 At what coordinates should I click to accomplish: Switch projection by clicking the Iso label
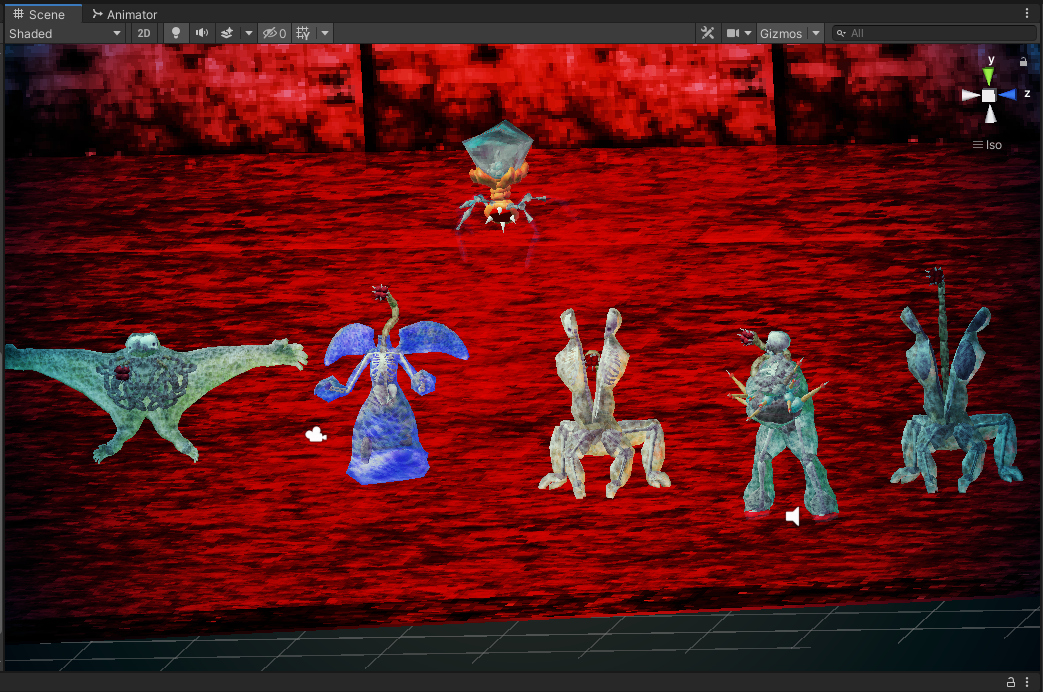point(988,145)
